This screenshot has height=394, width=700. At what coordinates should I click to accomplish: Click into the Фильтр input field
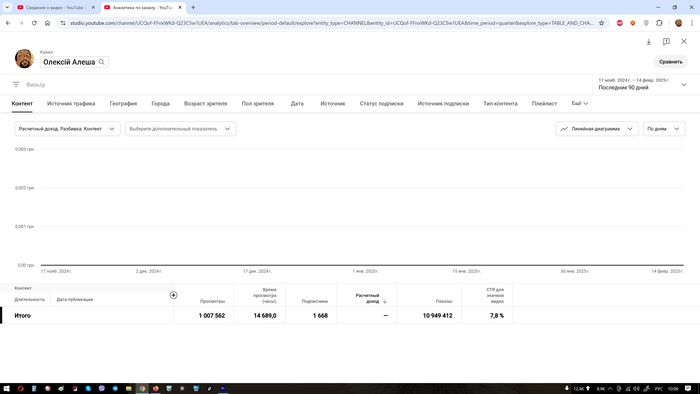(x=36, y=84)
